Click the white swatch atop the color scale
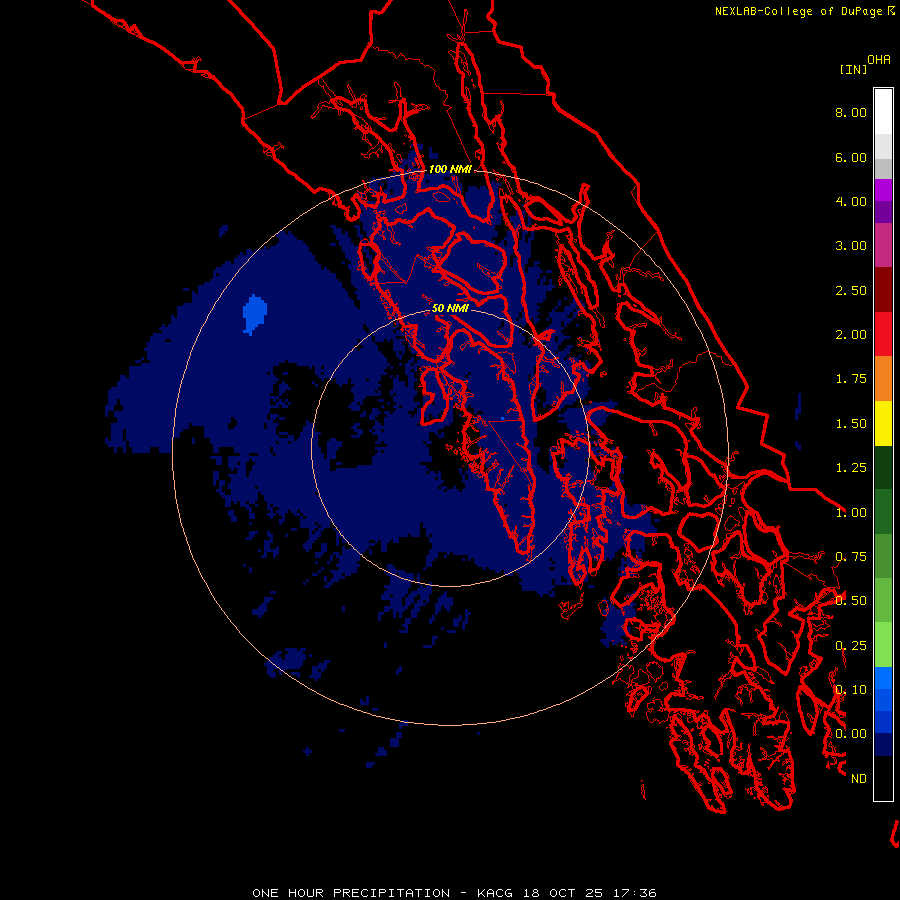 point(883,112)
